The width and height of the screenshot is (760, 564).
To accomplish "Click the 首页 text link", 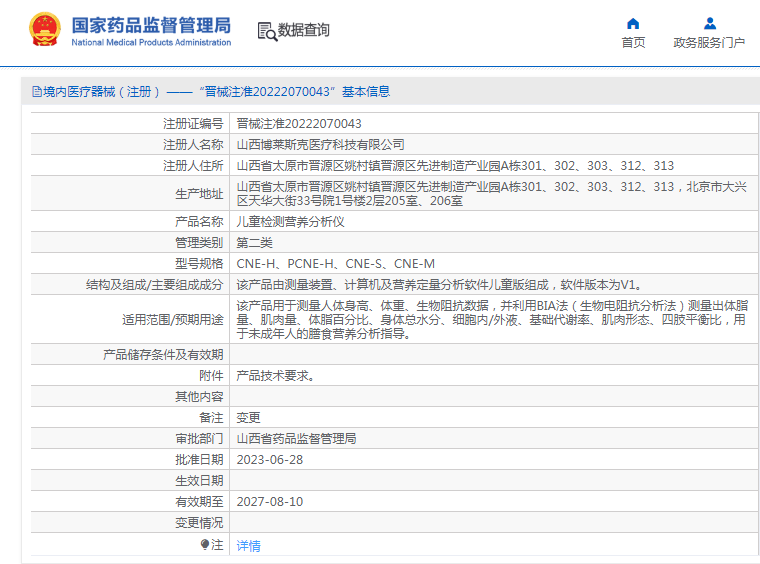I will click(633, 43).
